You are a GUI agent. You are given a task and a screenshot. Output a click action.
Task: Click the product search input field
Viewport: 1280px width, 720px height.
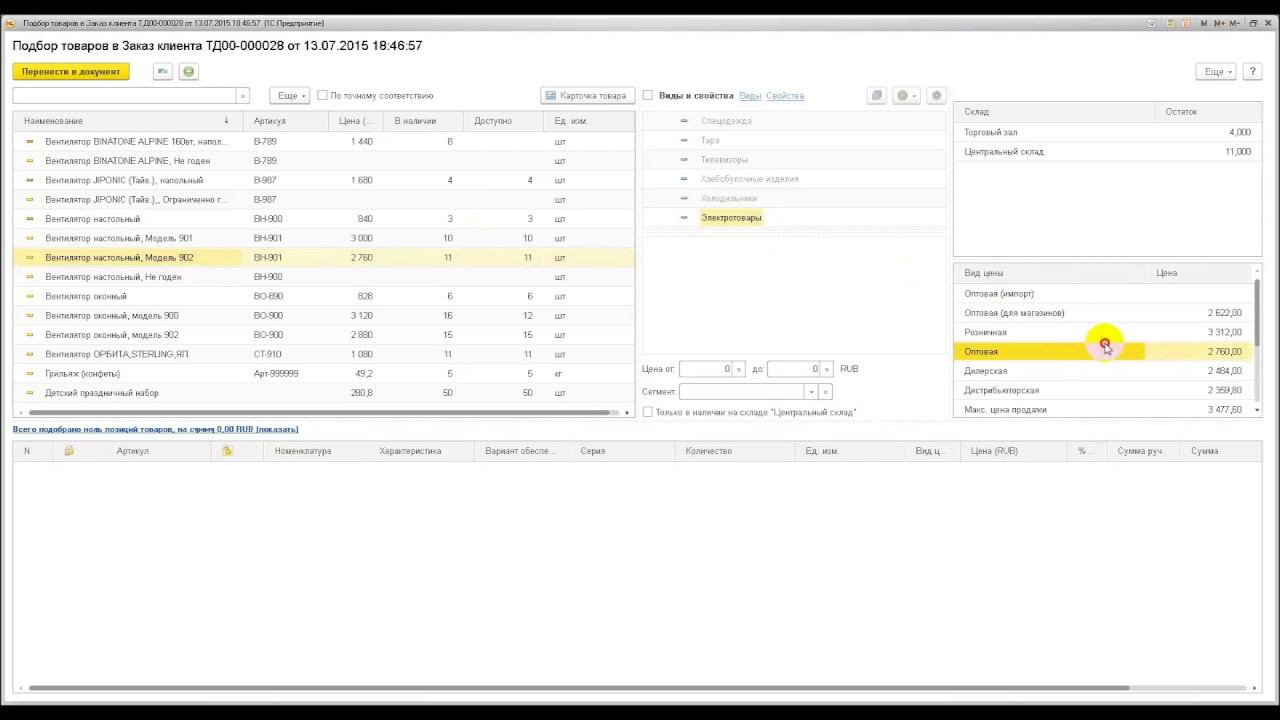coord(124,96)
